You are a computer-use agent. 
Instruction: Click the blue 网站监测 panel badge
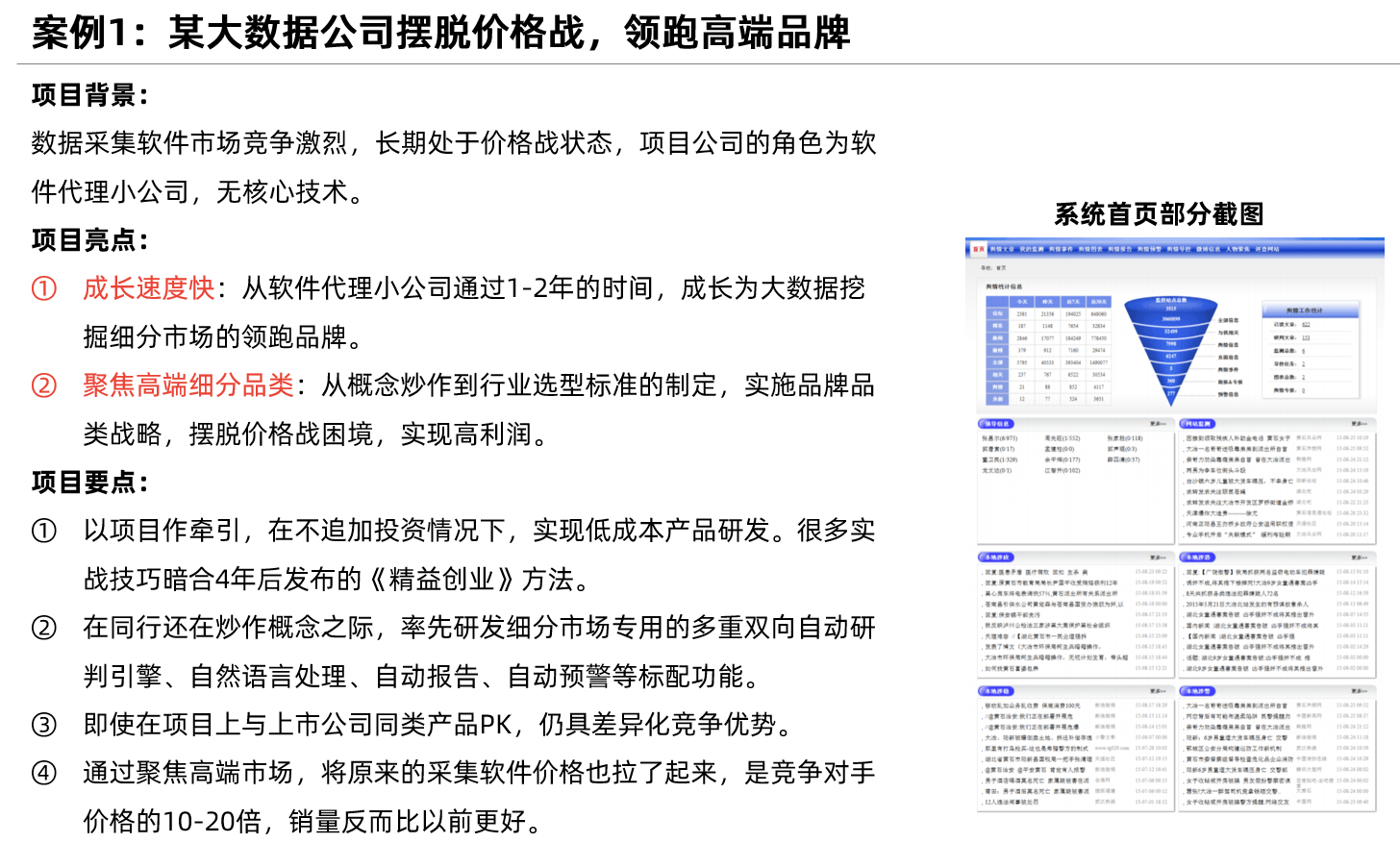pos(1198,423)
